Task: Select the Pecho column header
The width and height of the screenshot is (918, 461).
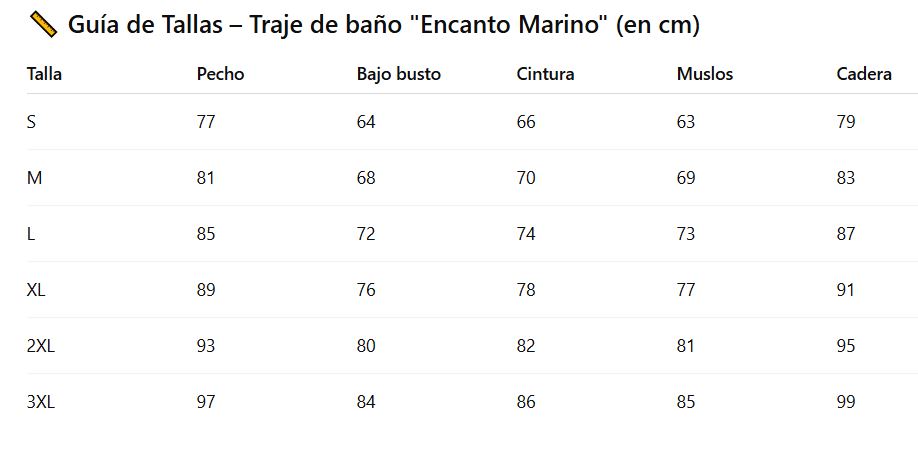Action: 220,74
